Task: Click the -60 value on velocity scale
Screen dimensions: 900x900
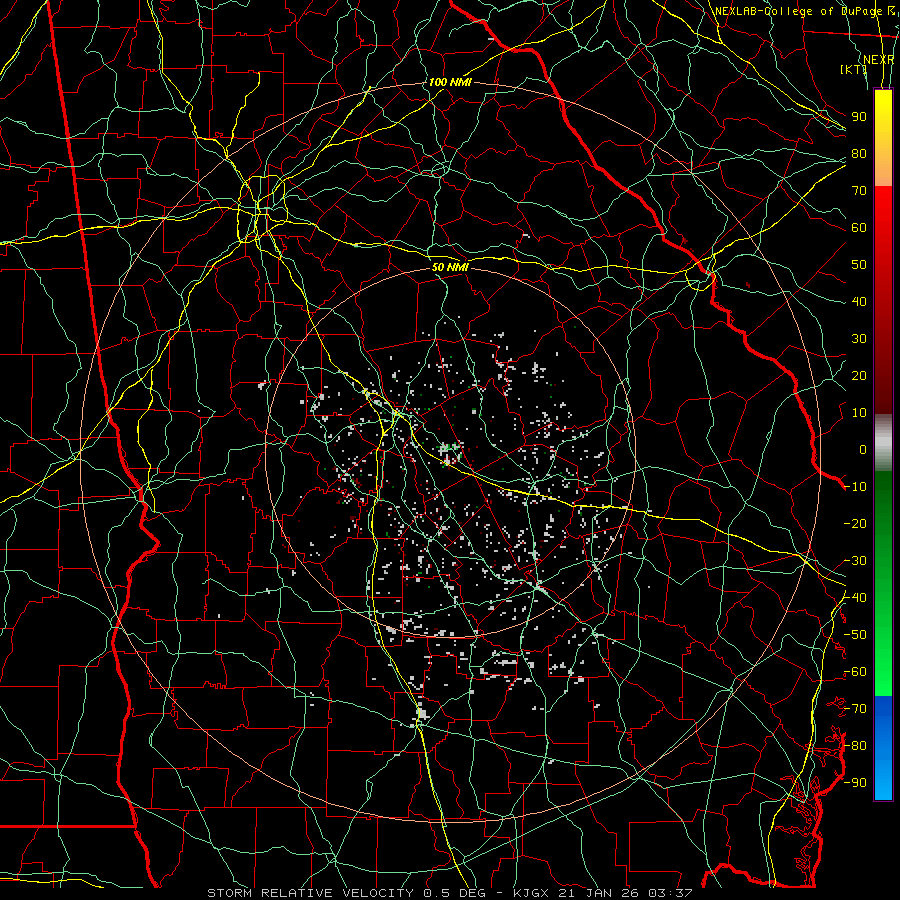Action: tap(855, 672)
